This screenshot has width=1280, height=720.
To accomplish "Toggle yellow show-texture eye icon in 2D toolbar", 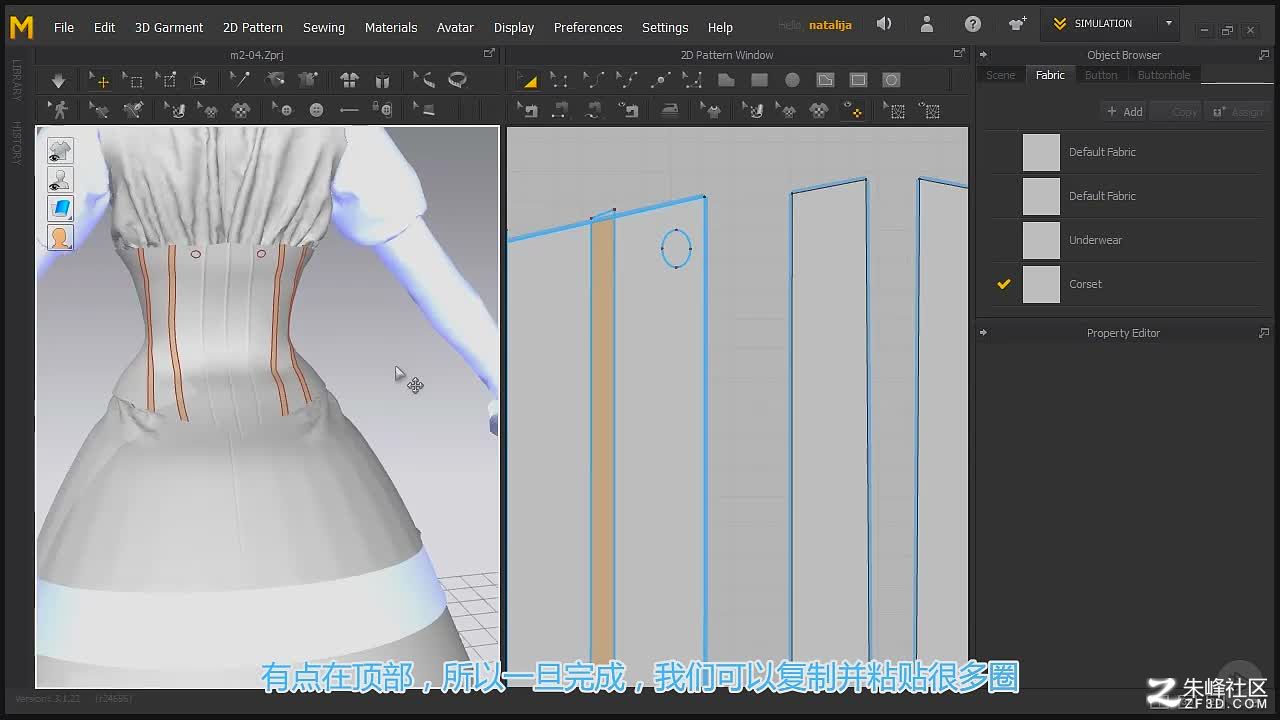I will point(853,110).
